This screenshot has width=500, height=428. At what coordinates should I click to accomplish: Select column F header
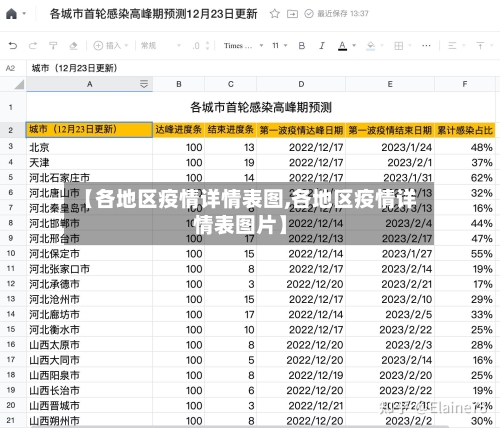(x=465, y=84)
